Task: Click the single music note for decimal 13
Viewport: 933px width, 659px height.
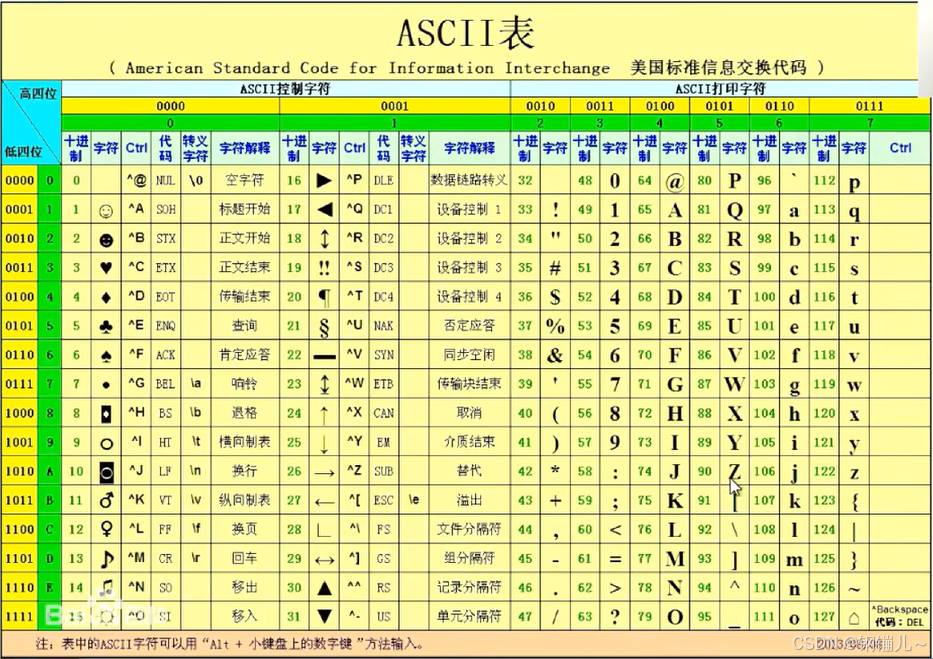Action: (107, 558)
